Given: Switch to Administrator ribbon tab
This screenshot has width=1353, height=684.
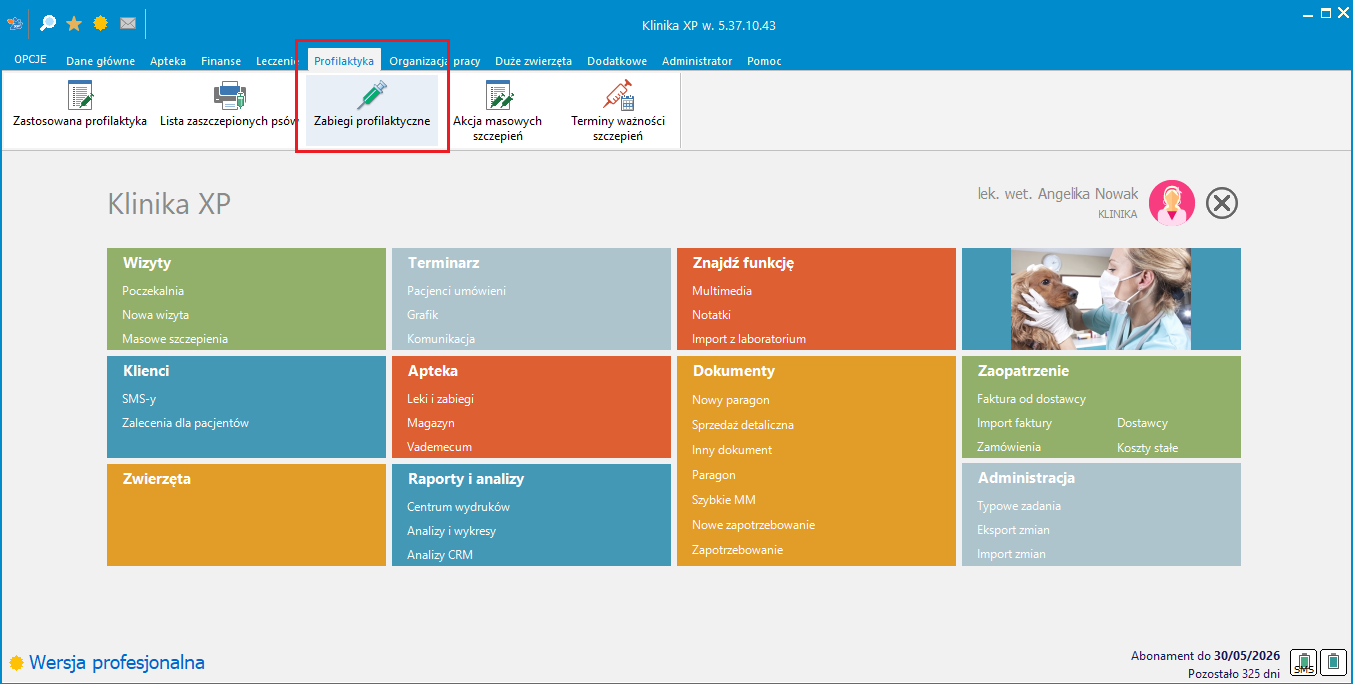Looking at the screenshot, I should point(697,61).
